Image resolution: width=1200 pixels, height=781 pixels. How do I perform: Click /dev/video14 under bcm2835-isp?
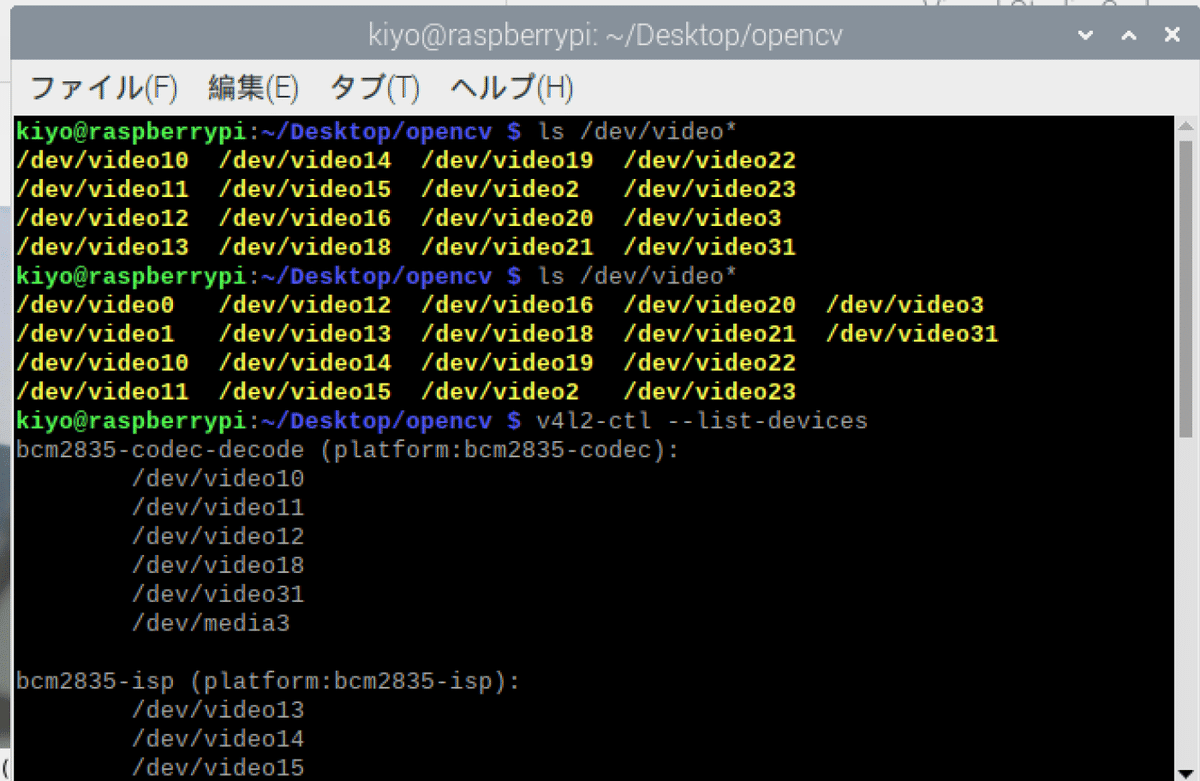[x=218, y=739]
